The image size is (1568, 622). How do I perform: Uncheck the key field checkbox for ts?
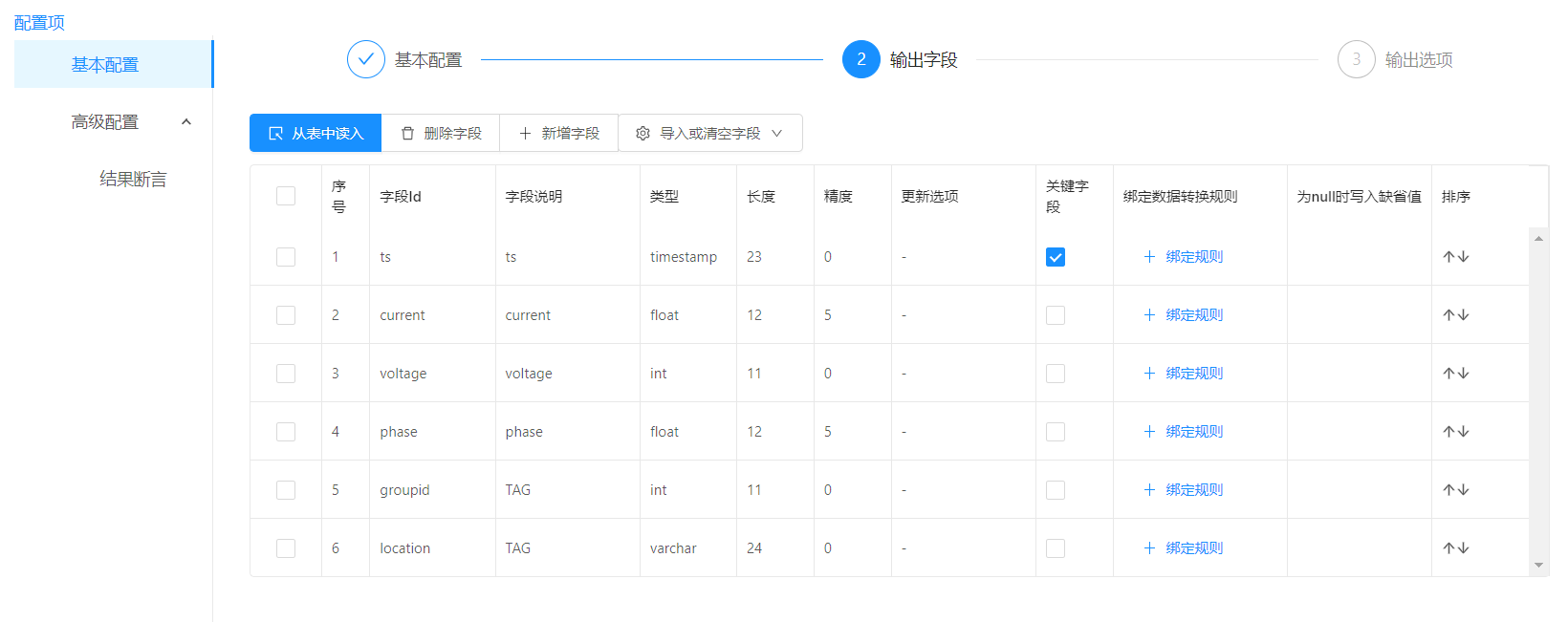[1055, 257]
